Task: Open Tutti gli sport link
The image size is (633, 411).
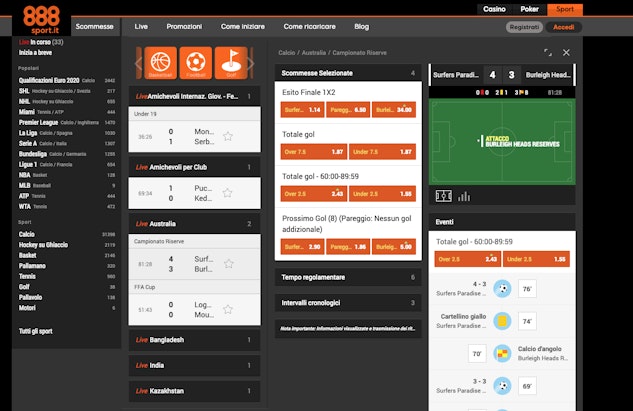Action: [x=36, y=331]
